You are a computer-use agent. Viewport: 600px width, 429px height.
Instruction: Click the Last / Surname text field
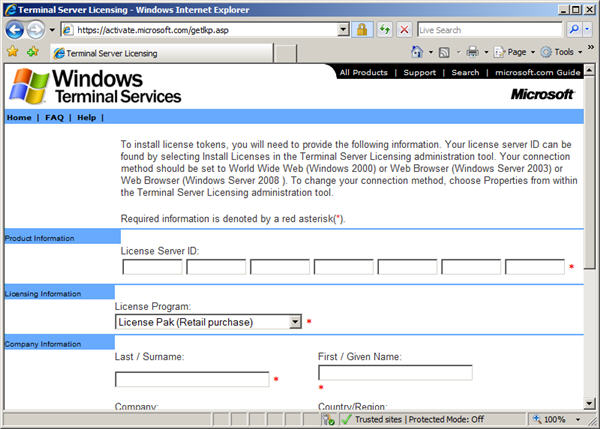point(192,379)
